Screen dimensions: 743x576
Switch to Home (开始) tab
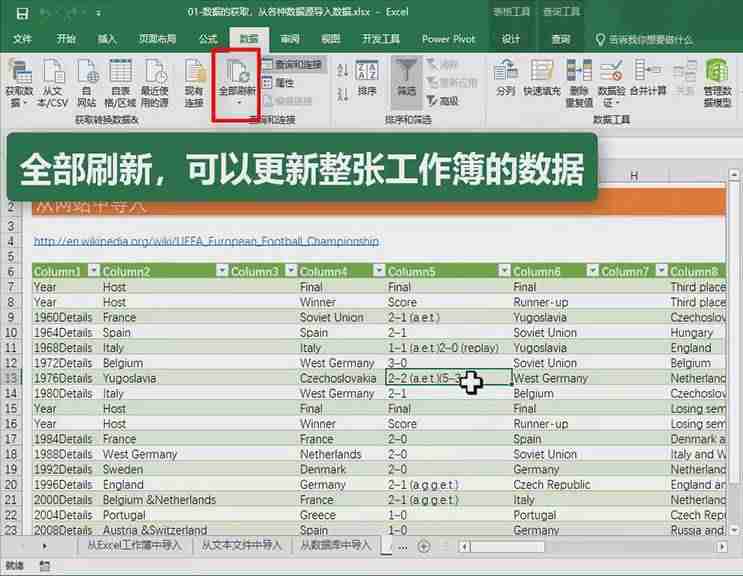point(66,39)
